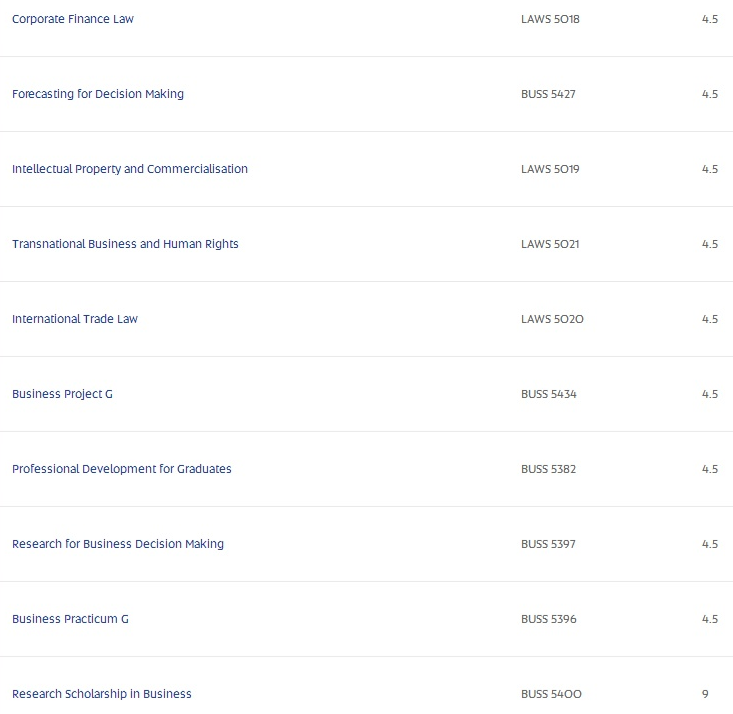Open Research for Business Decision Making
The height and width of the screenshot is (714, 733).
[x=118, y=544]
